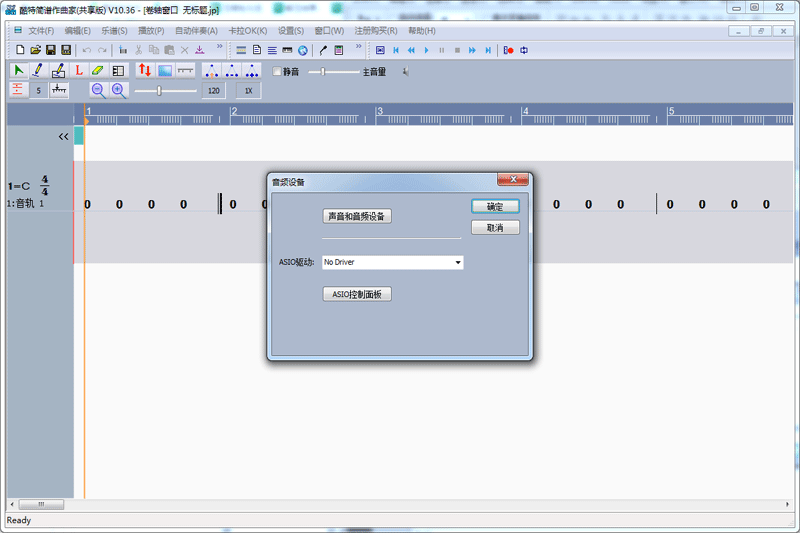
Task: Expand the first toolbar overflow chevron
Action: pos(219,46)
